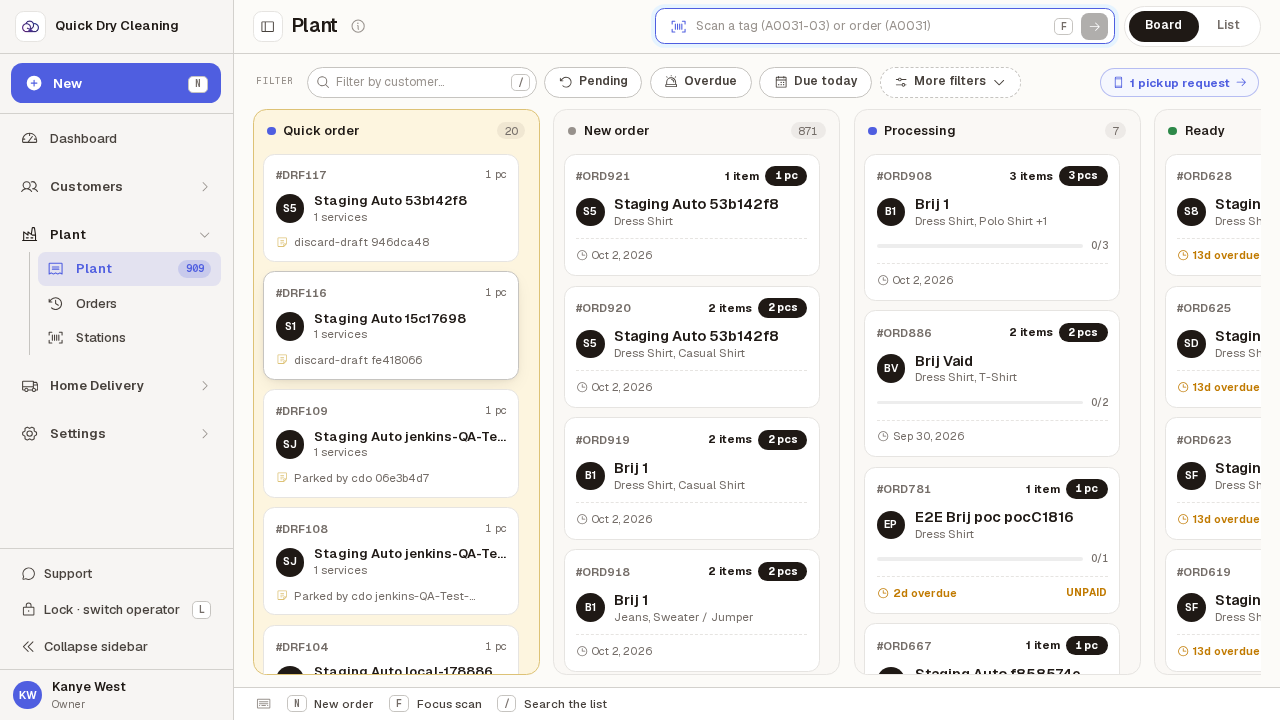Click the keyboard shortcuts icon in footer
The image size is (1280, 720).
[x=263, y=704]
